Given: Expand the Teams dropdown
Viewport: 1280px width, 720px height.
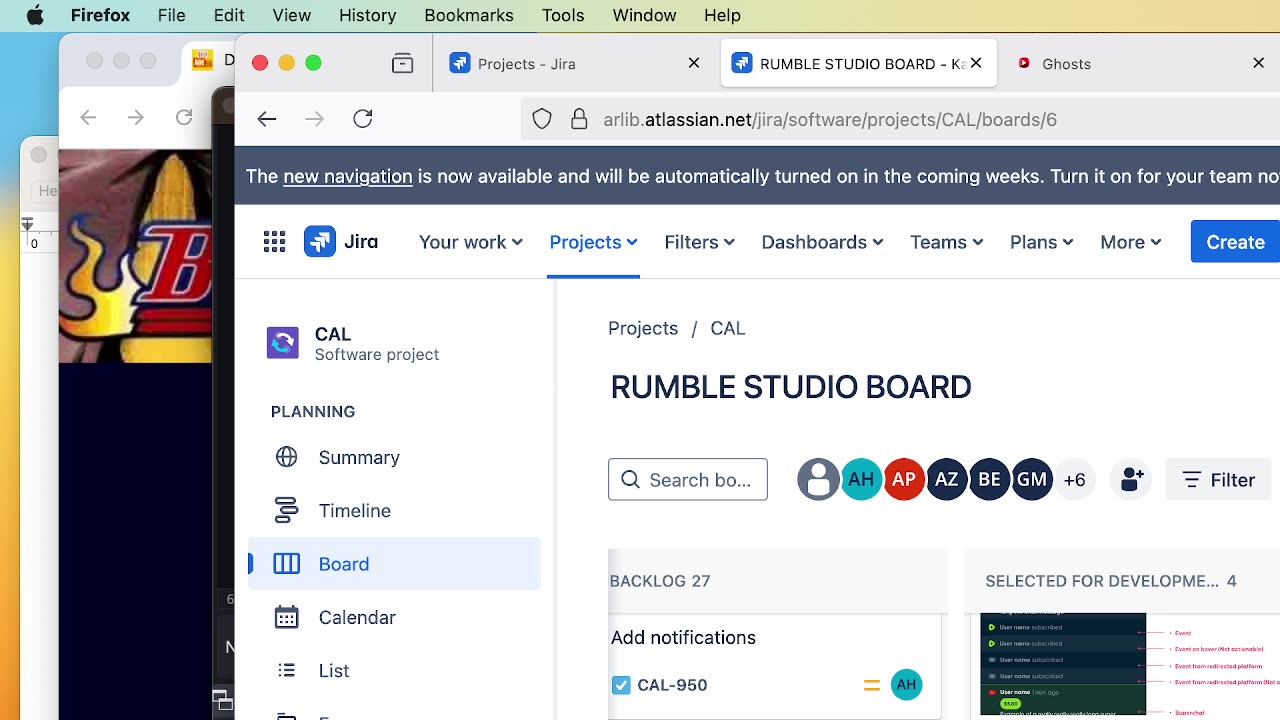Looking at the screenshot, I should 946,242.
